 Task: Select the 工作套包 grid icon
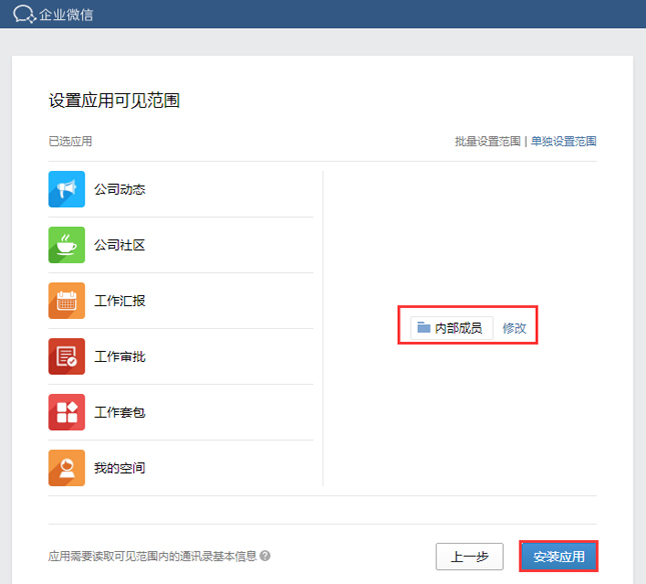click(66, 412)
